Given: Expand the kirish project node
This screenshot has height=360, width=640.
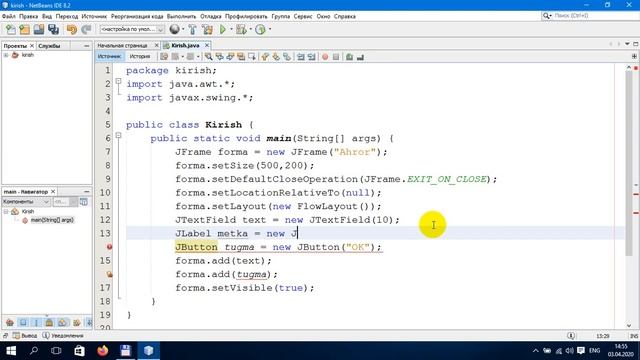Looking at the screenshot, I should click(x=6, y=55).
